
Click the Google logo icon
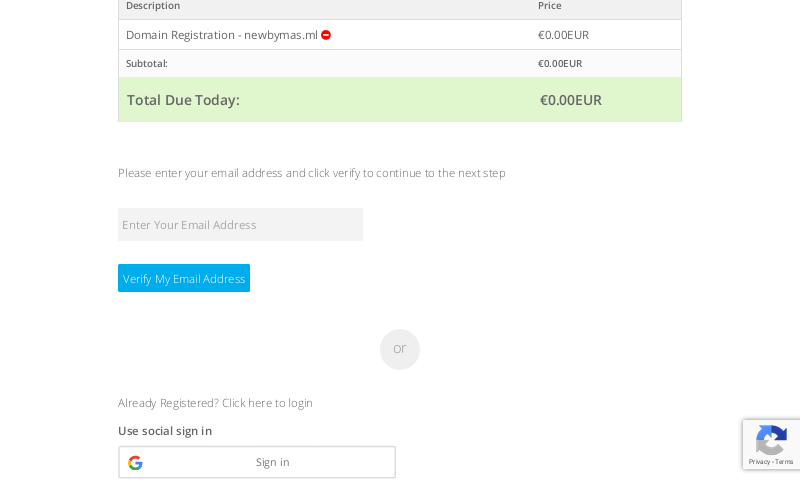(135, 462)
